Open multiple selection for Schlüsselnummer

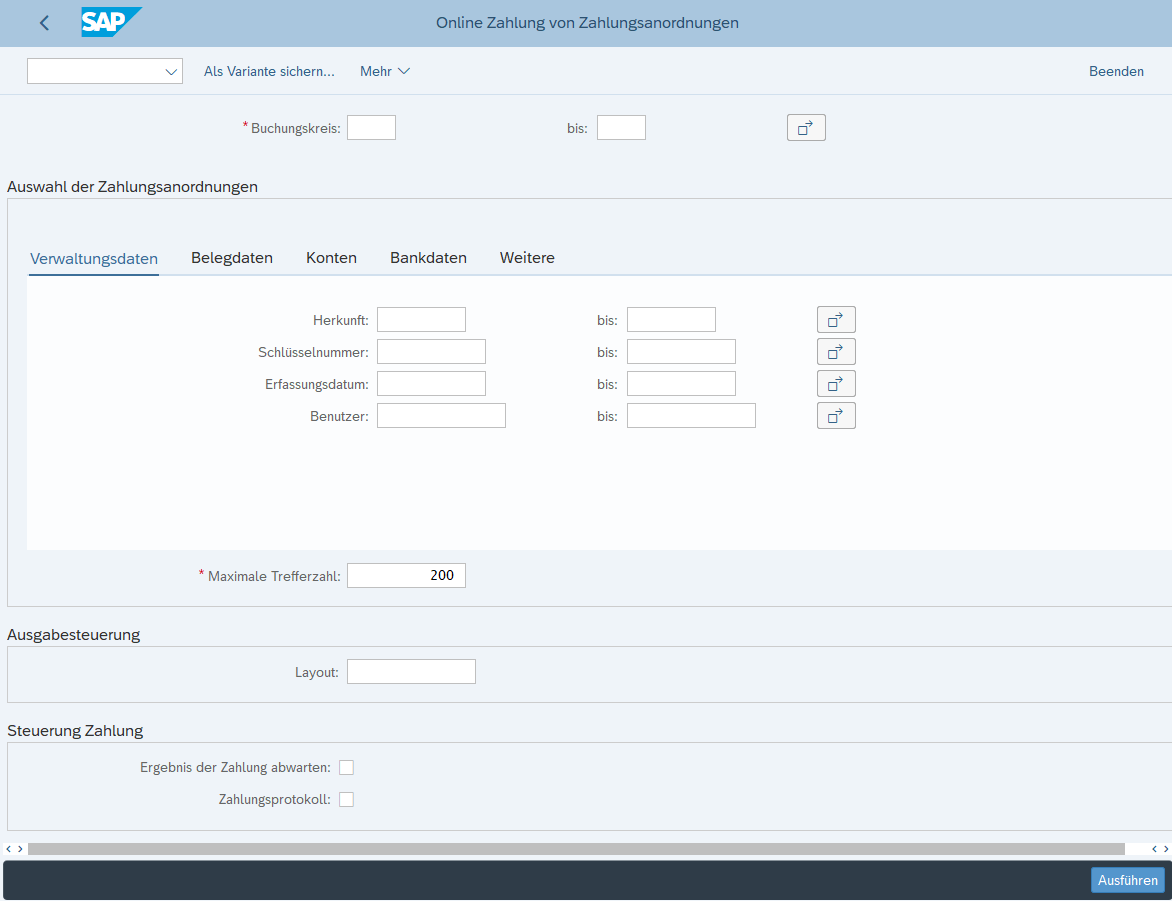(x=836, y=352)
